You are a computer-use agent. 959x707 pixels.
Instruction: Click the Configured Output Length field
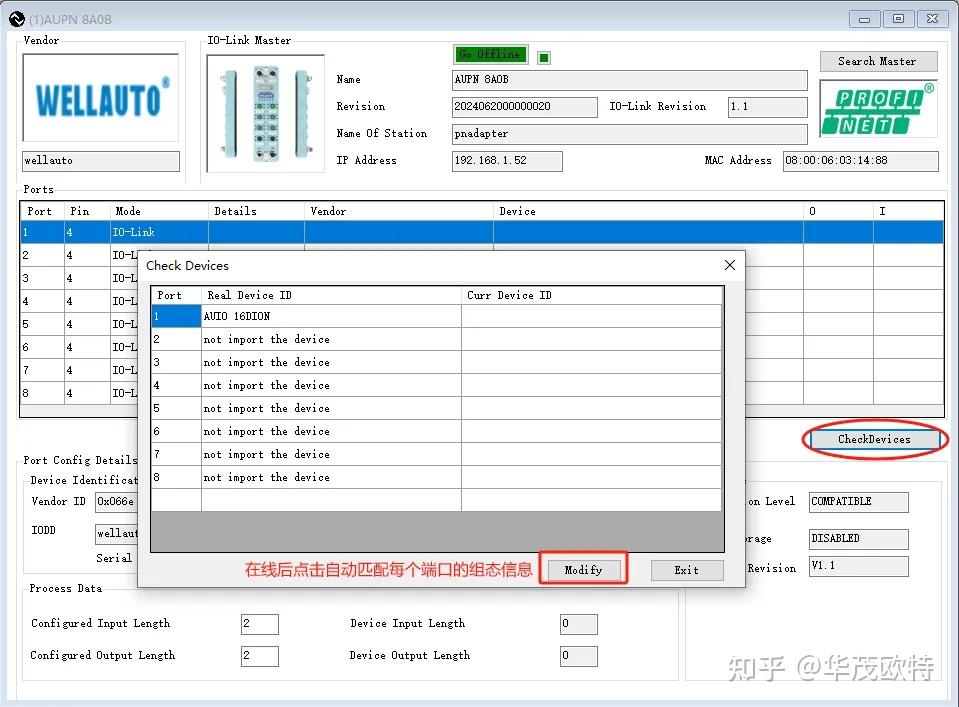(260, 656)
